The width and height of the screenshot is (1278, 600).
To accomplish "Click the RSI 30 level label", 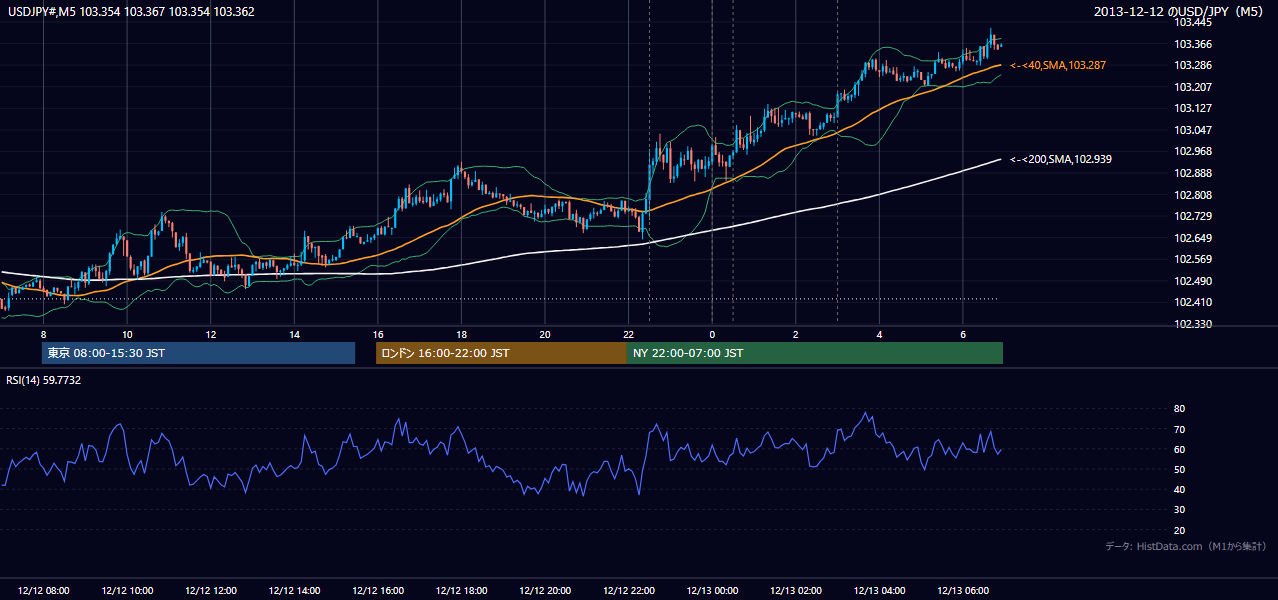I will pyautogui.click(x=1180, y=510).
